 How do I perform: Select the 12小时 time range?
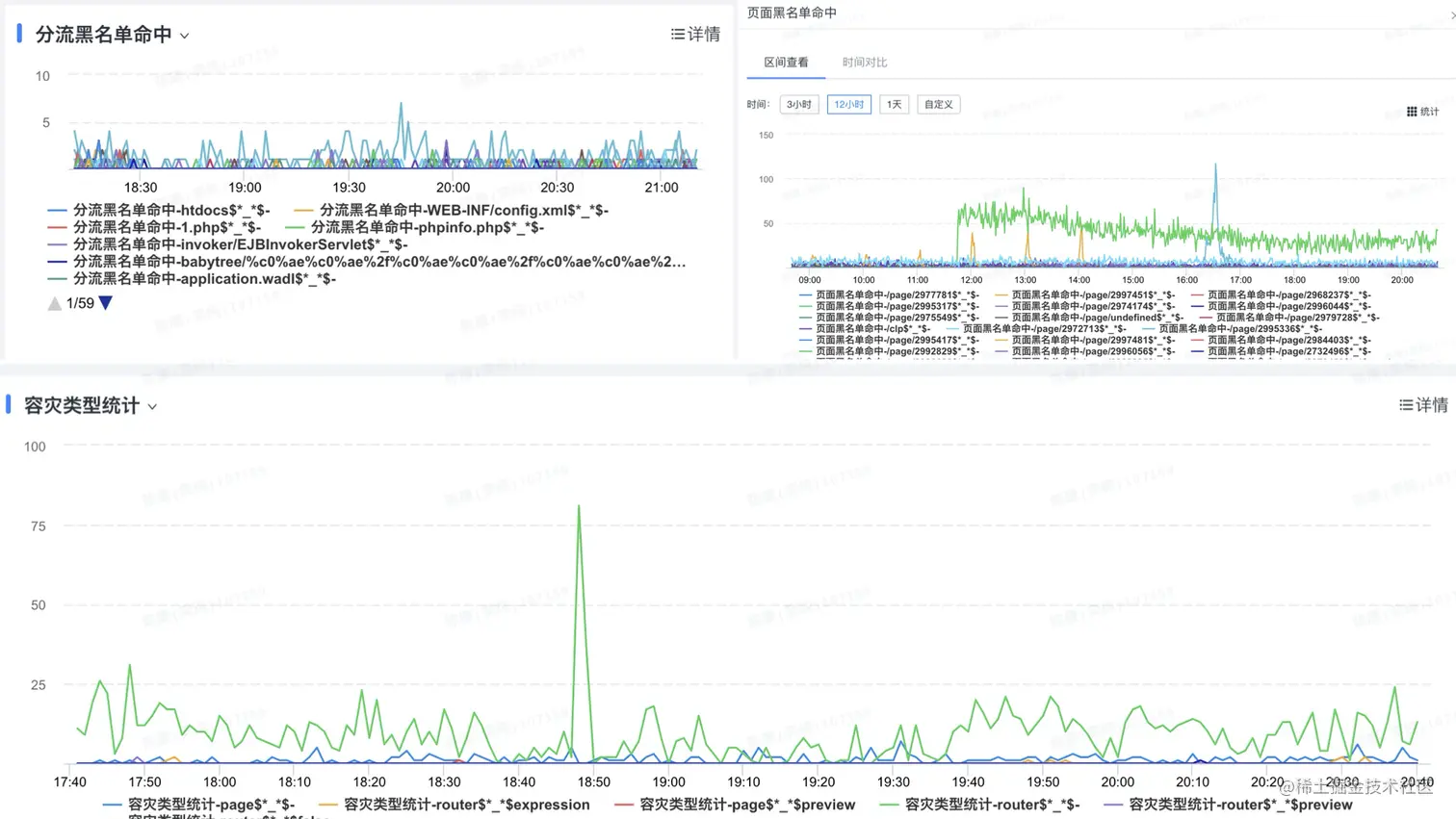(x=848, y=104)
